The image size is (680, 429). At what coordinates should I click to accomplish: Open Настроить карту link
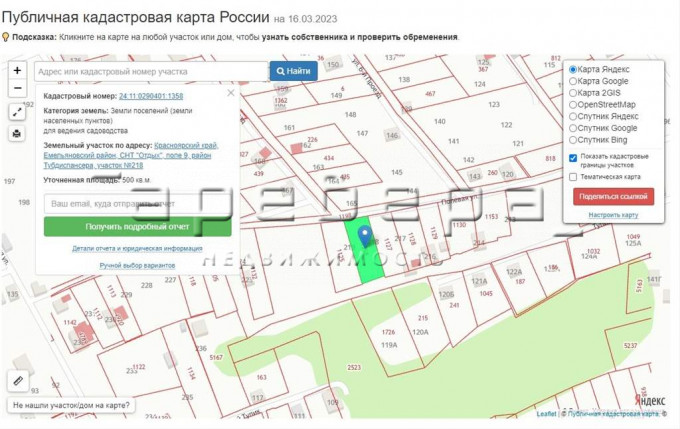613,215
